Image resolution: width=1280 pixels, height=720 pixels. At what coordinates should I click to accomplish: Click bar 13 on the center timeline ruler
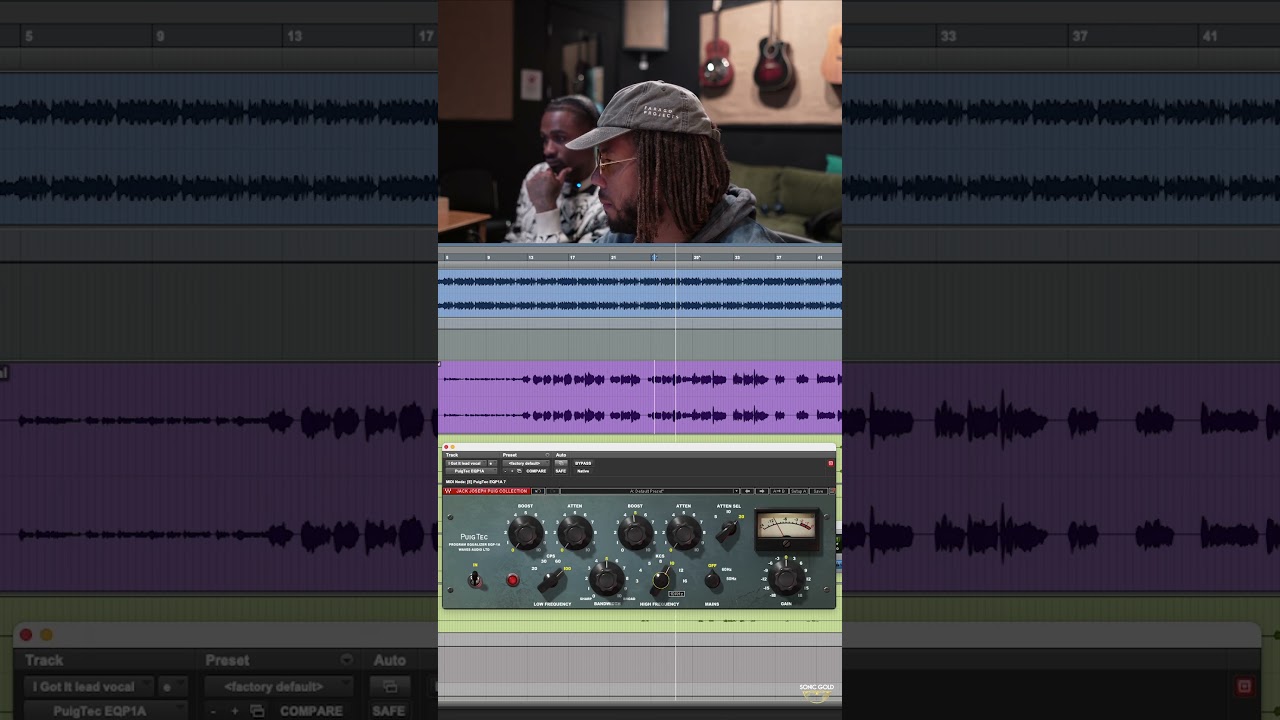click(531, 257)
